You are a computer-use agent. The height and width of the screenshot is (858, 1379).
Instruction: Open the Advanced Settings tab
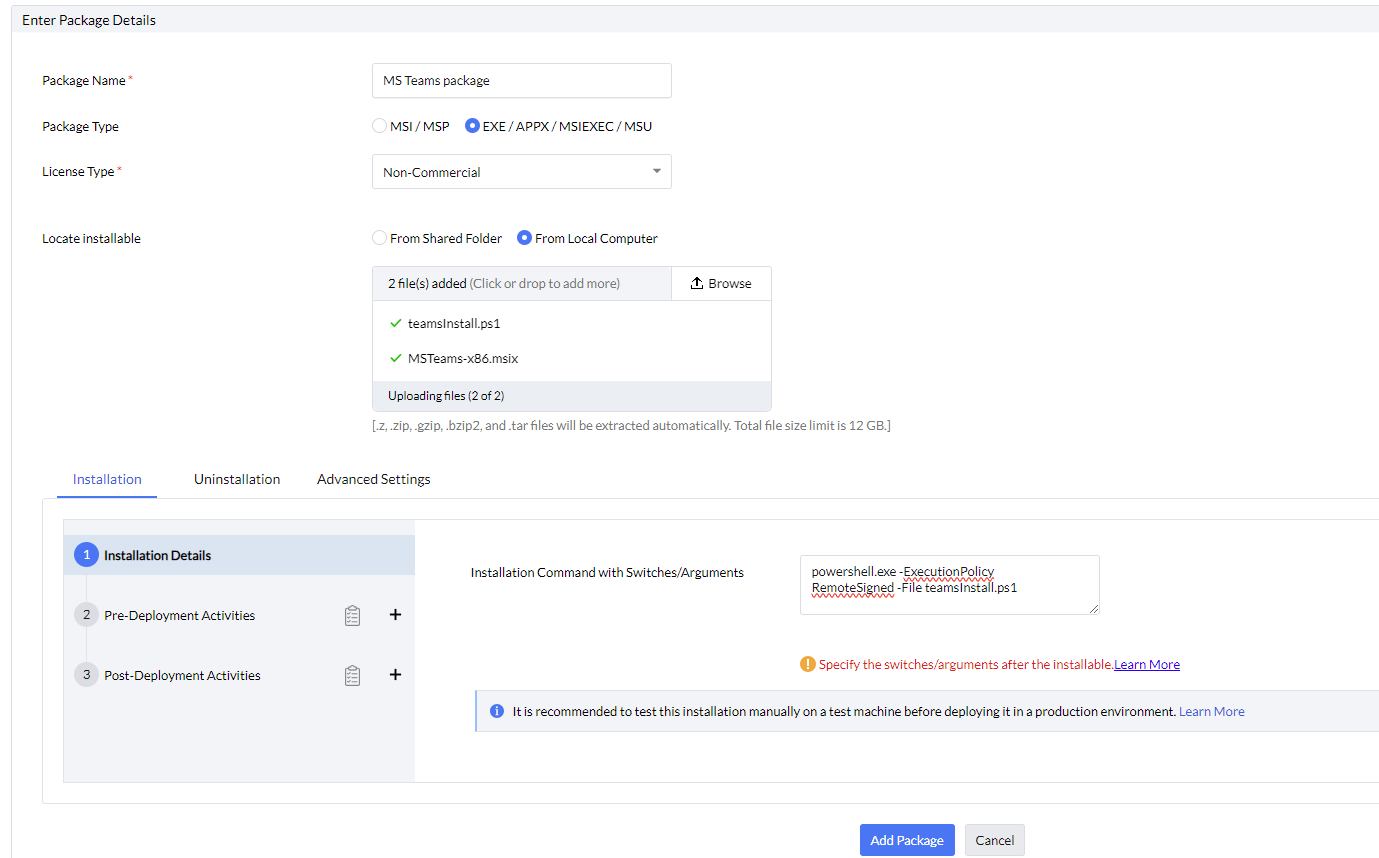point(373,479)
